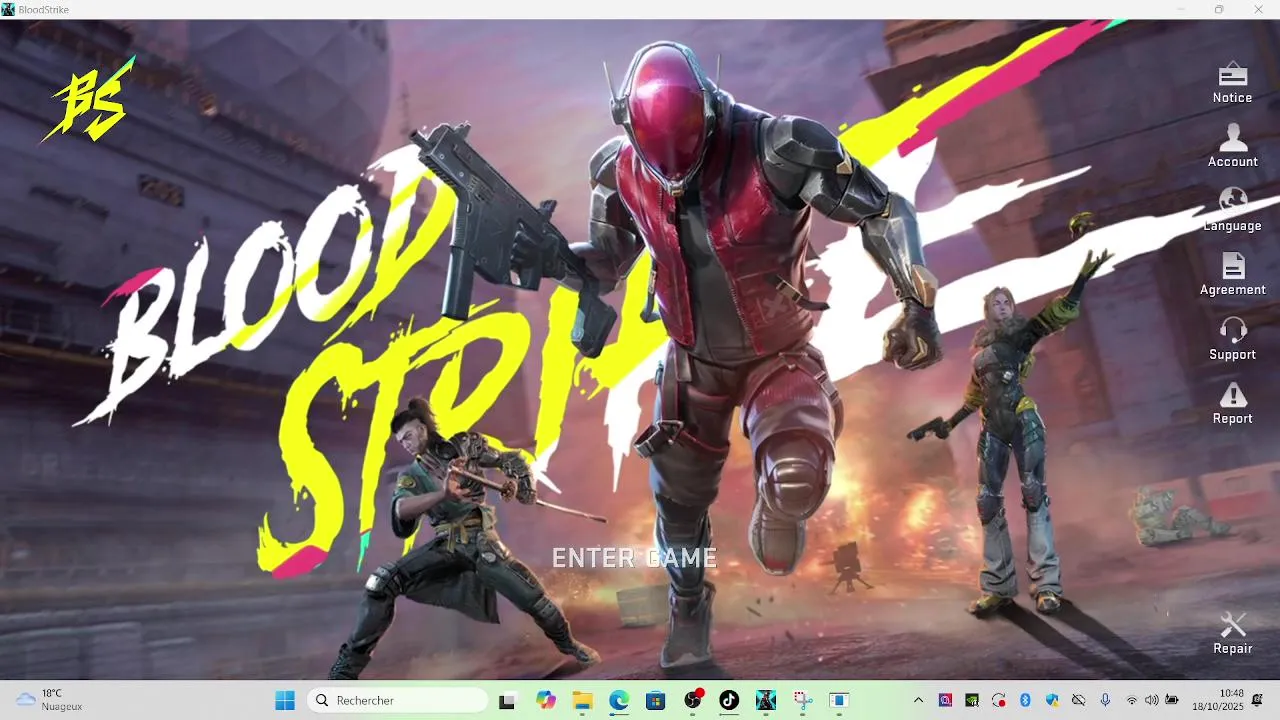Image resolution: width=1280 pixels, height=720 pixels.
Task: Open the Bluetooth tray icon
Action: tap(1025, 700)
